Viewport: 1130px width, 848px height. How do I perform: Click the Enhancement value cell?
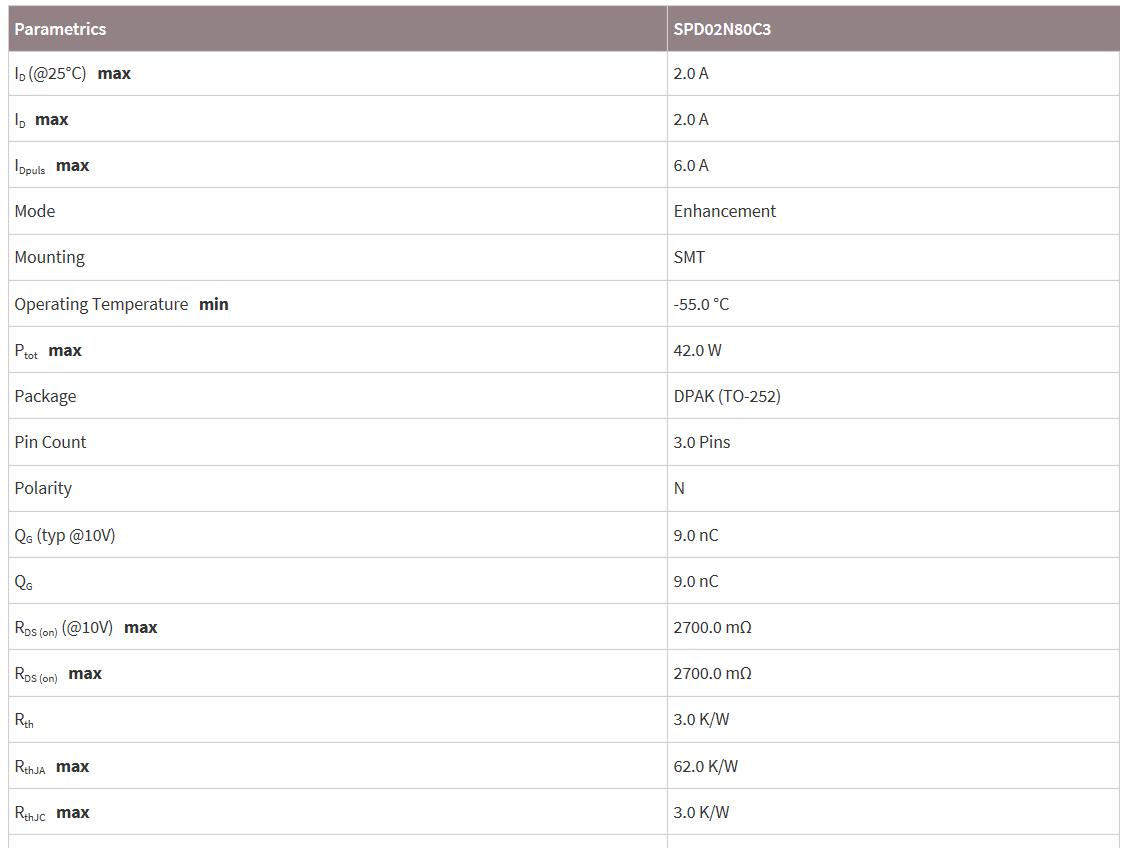725,212
